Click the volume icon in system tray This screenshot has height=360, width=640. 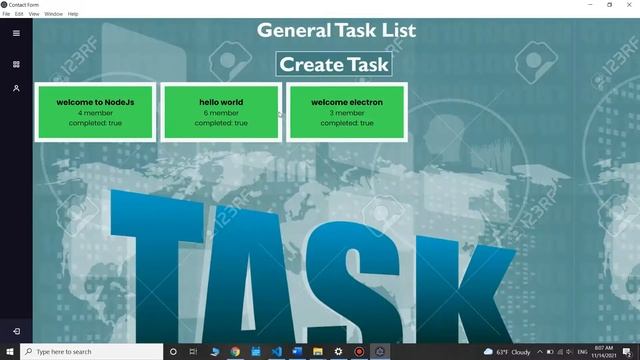click(x=569, y=352)
